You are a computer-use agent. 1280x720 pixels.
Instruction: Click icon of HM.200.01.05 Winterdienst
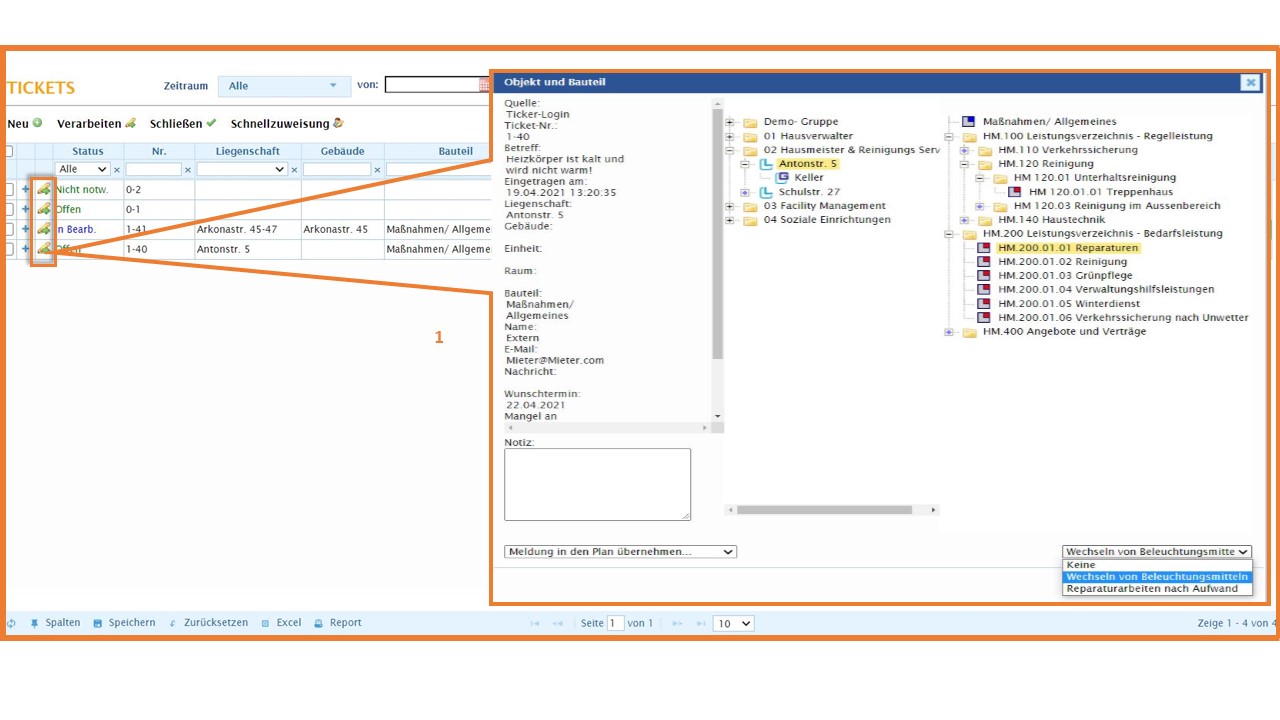coord(984,304)
